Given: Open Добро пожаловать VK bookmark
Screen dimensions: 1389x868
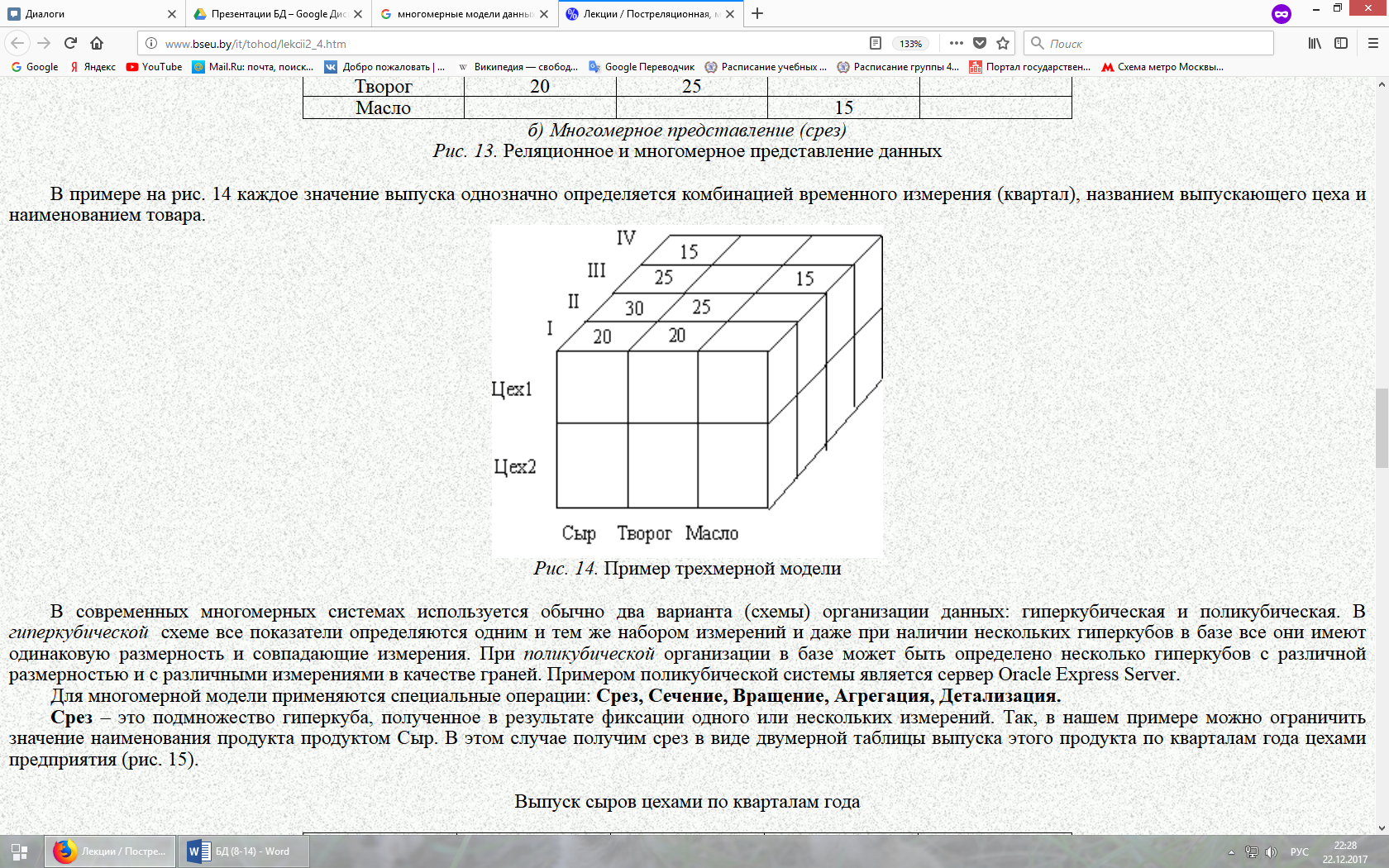Looking at the screenshot, I should [x=385, y=67].
